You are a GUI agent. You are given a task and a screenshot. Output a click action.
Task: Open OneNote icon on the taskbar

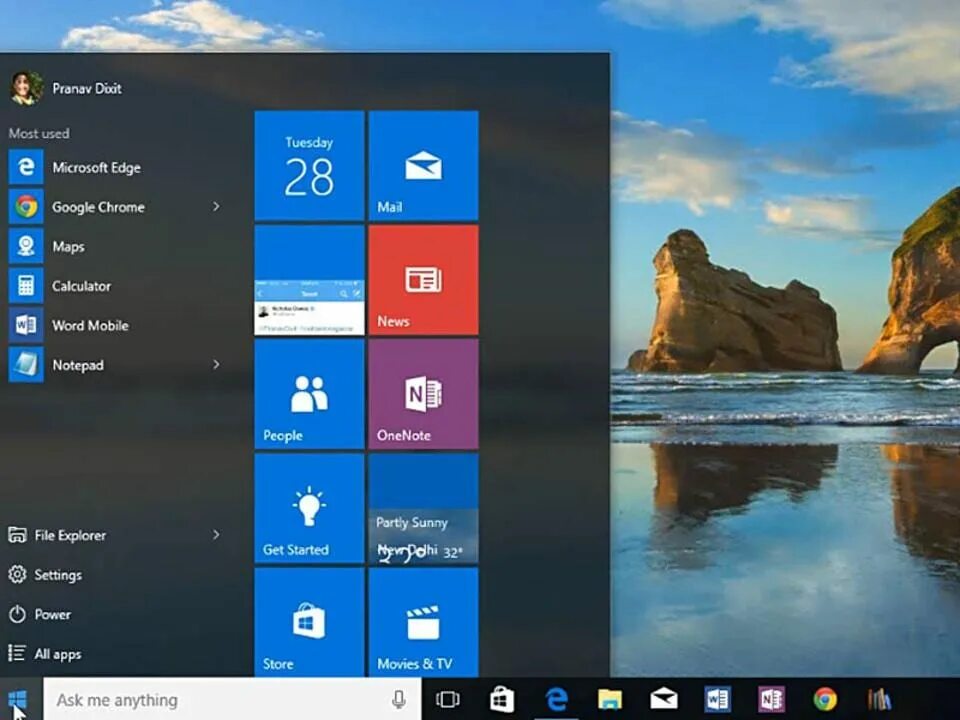[771, 699]
